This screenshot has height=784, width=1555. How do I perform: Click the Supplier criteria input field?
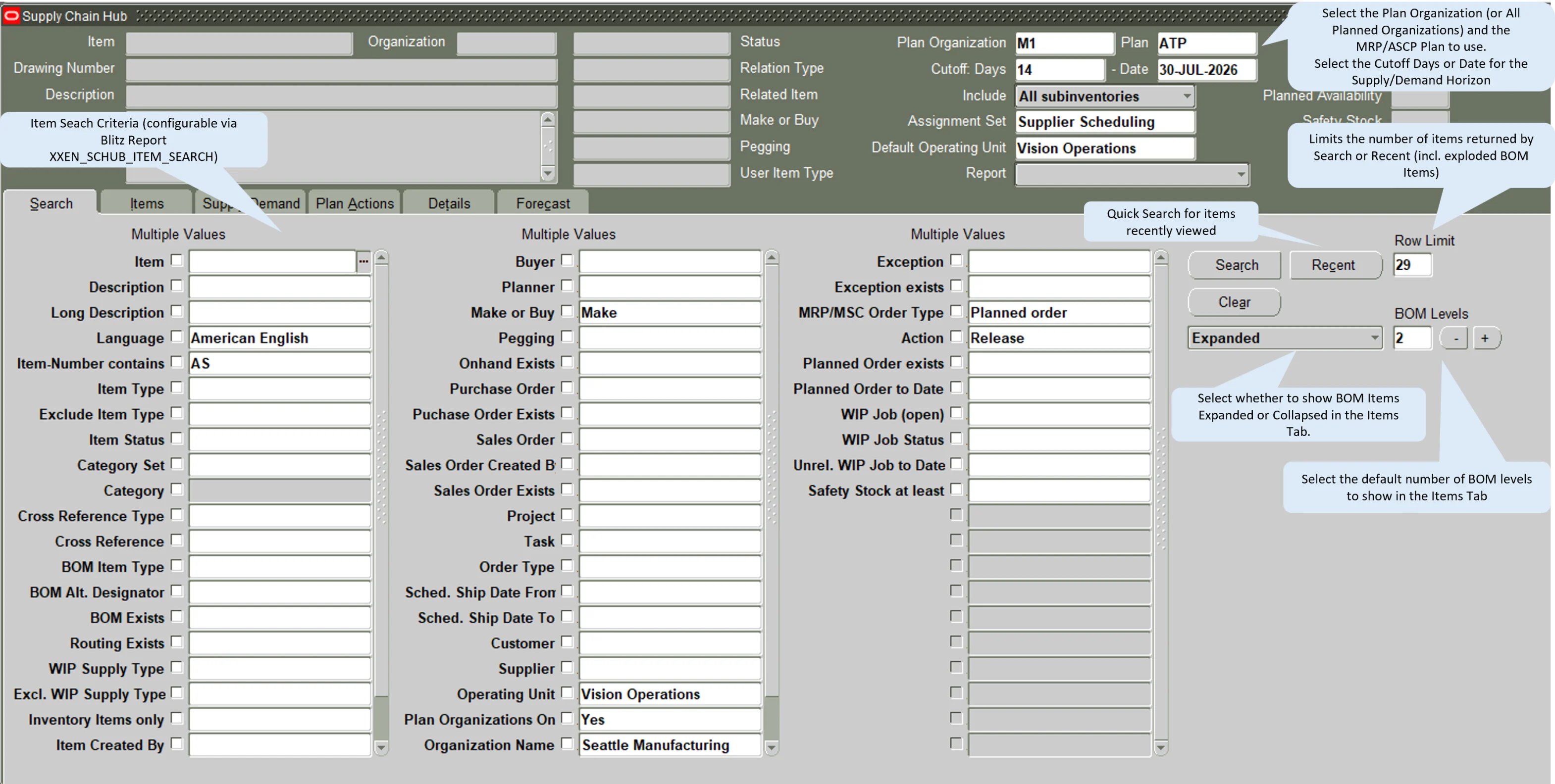click(670, 669)
